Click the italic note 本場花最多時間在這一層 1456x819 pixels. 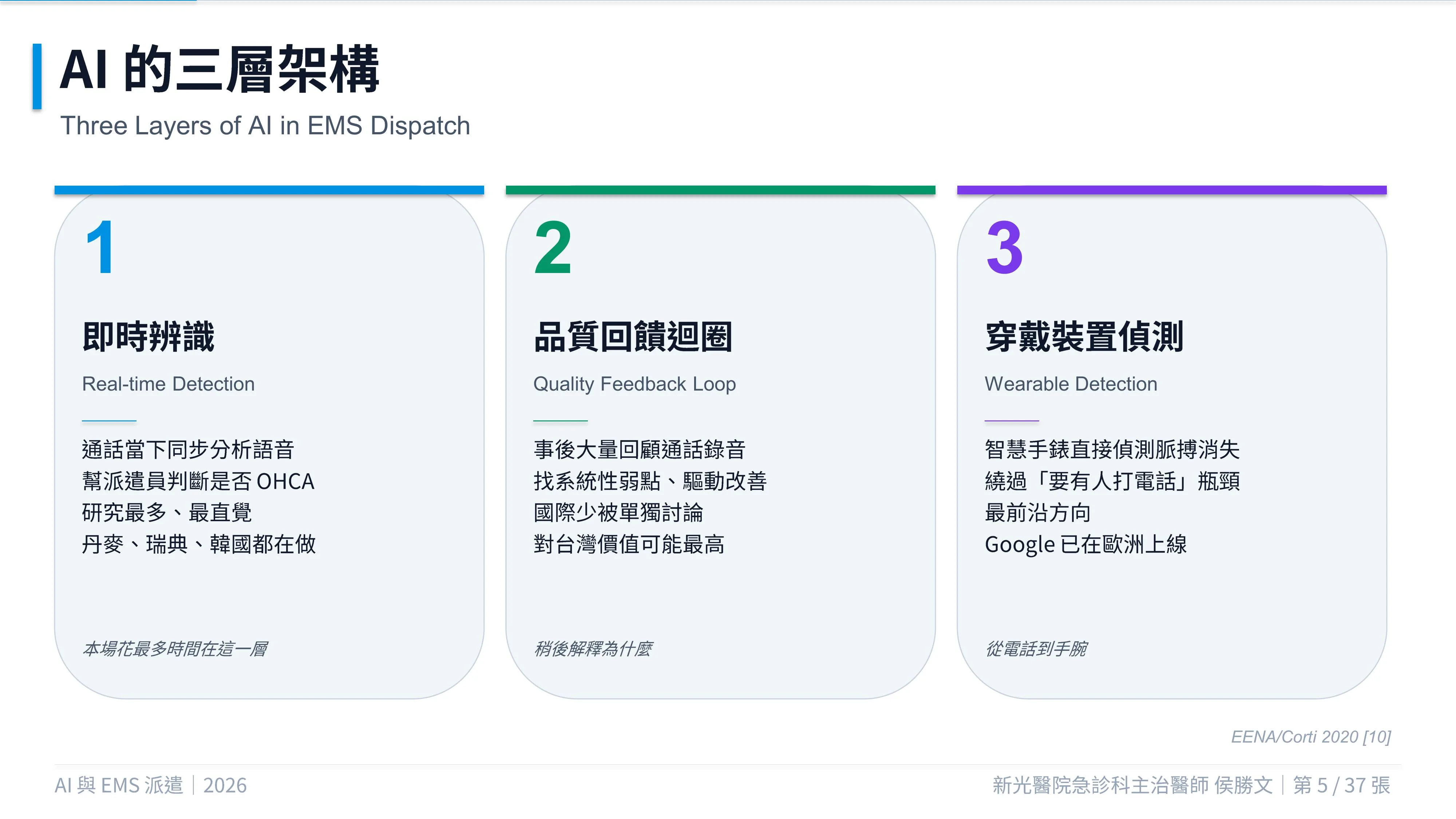175,648
